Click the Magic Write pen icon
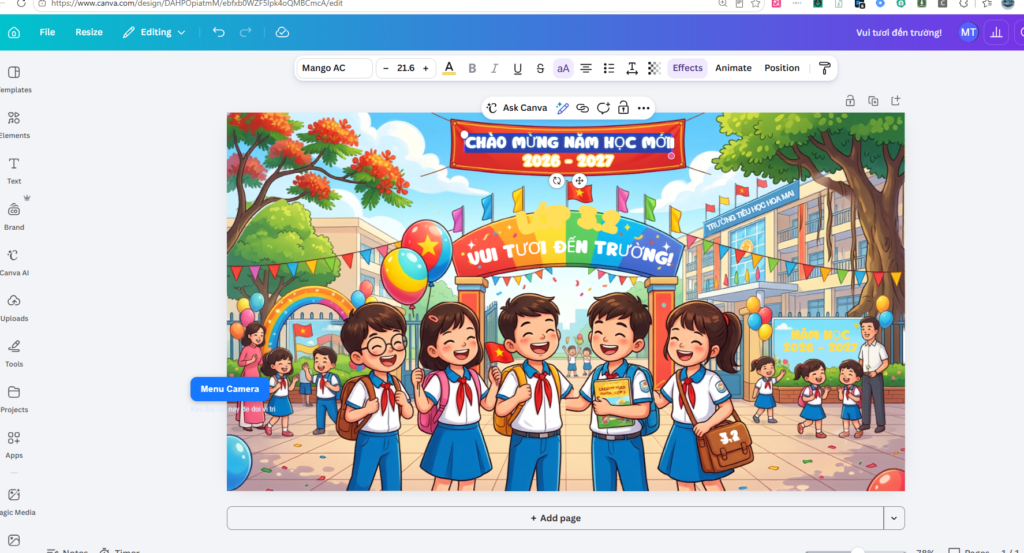 (x=562, y=108)
